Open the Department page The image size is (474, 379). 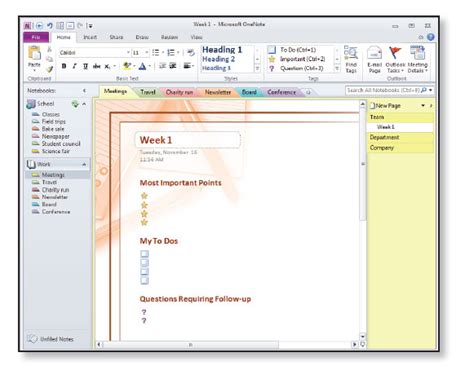pos(401,137)
